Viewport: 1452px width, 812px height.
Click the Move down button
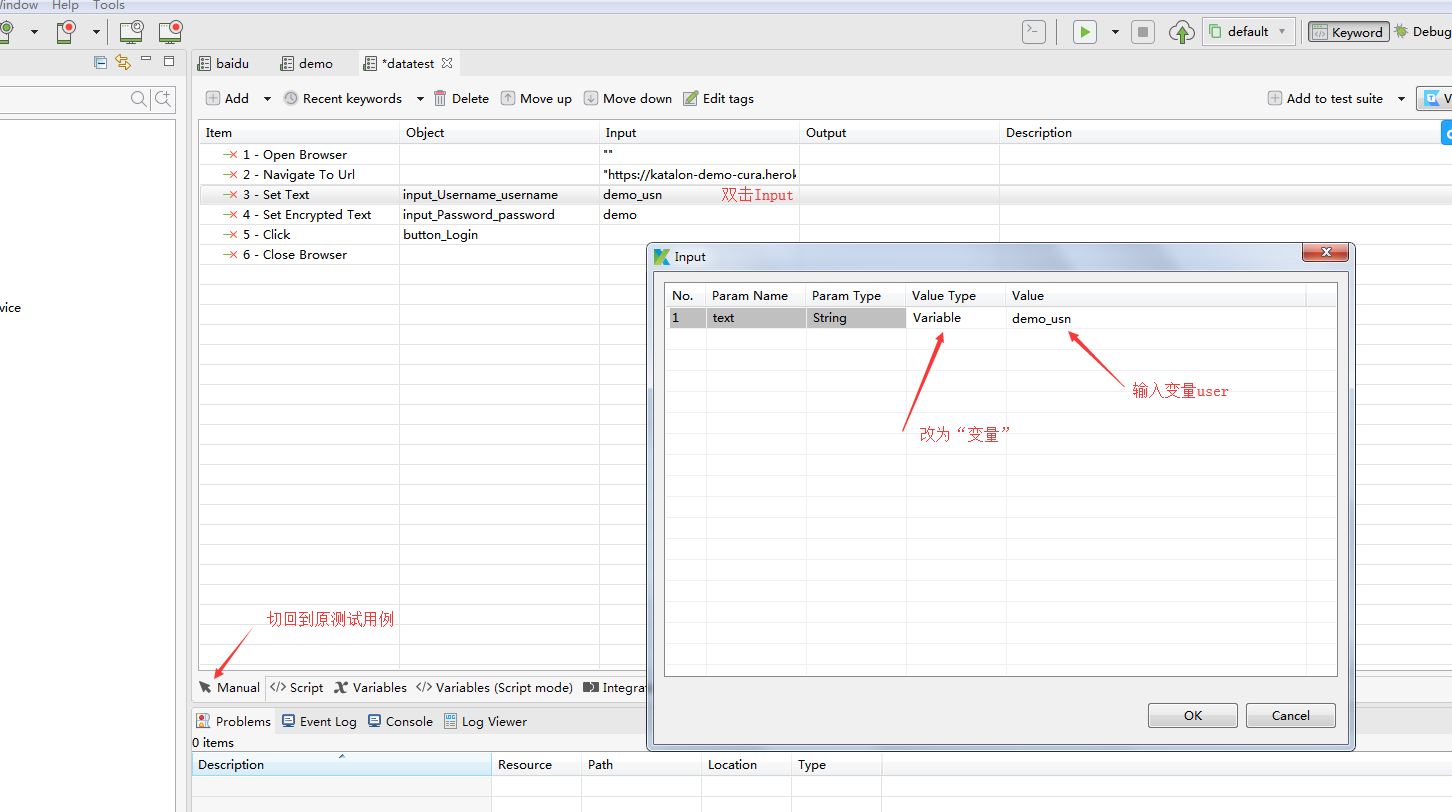(x=628, y=98)
